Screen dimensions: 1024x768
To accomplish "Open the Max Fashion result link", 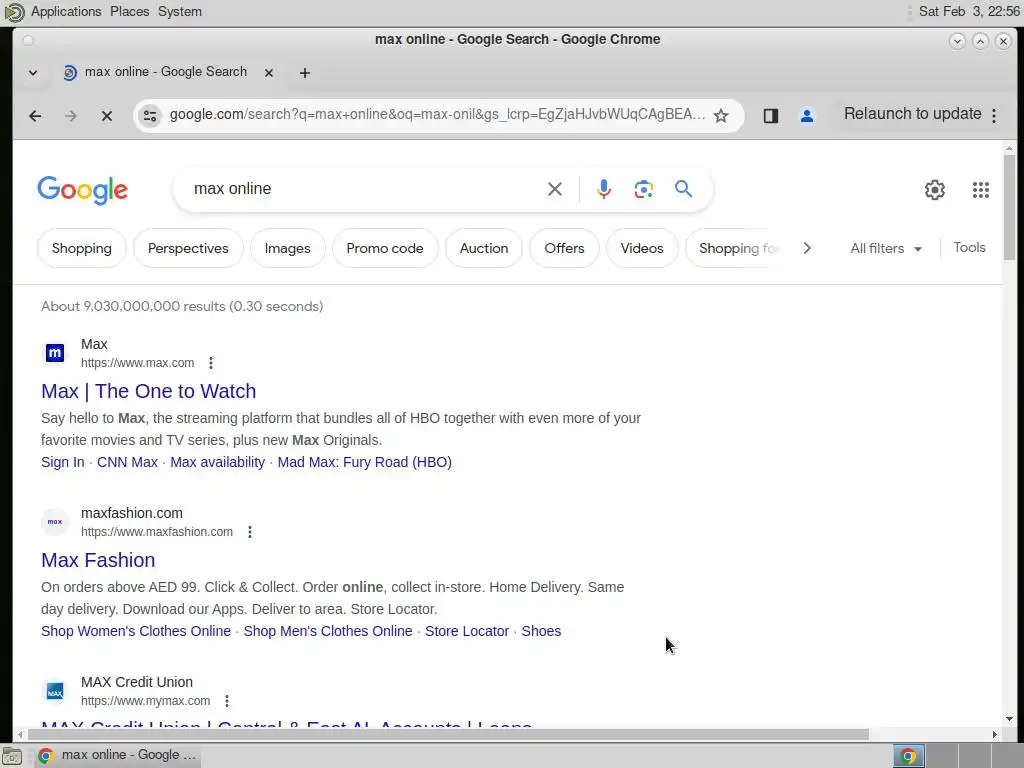I will (98, 561).
